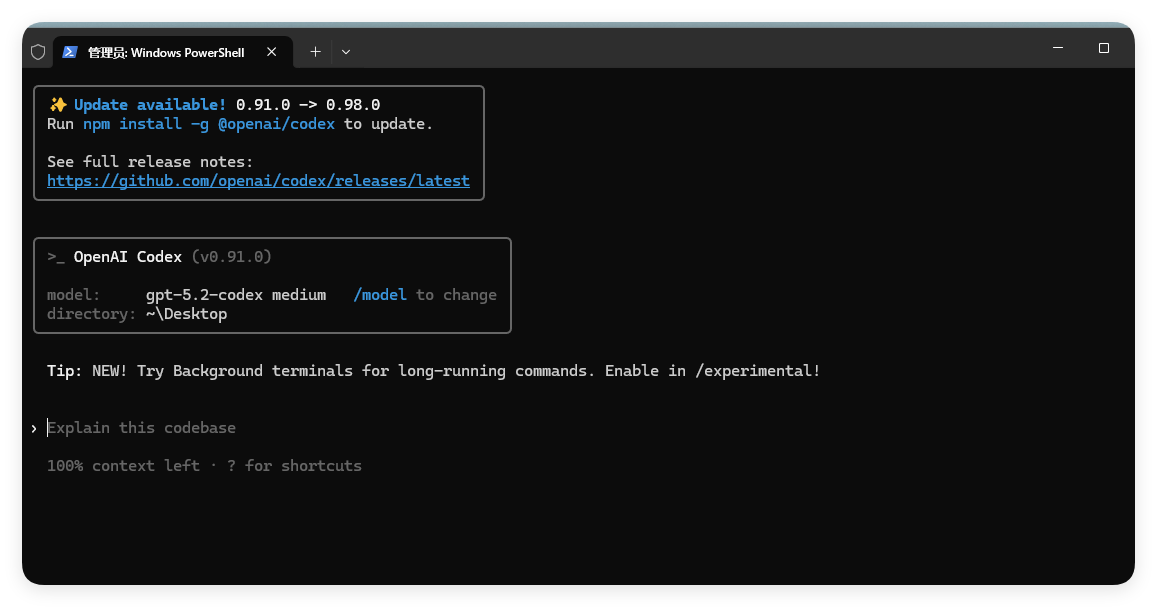Image resolution: width=1157 pixels, height=607 pixels.
Task: Click the administrator shield icon in title bar
Action: click(x=38, y=52)
